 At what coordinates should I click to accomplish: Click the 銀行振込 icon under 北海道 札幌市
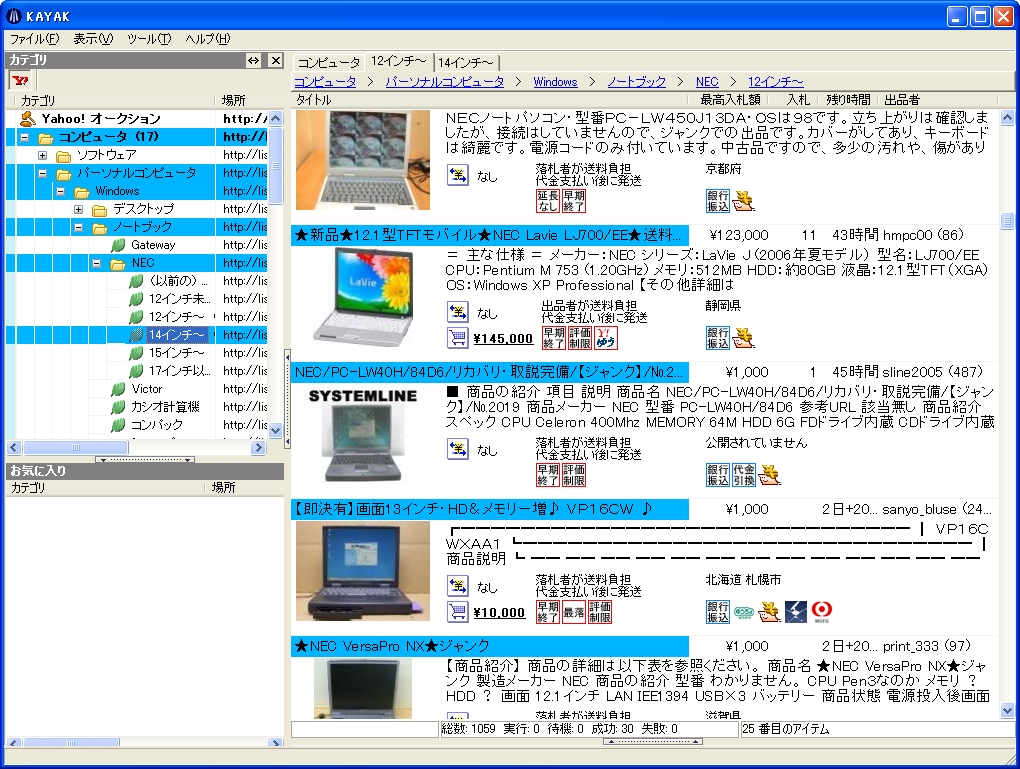(718, 612)
